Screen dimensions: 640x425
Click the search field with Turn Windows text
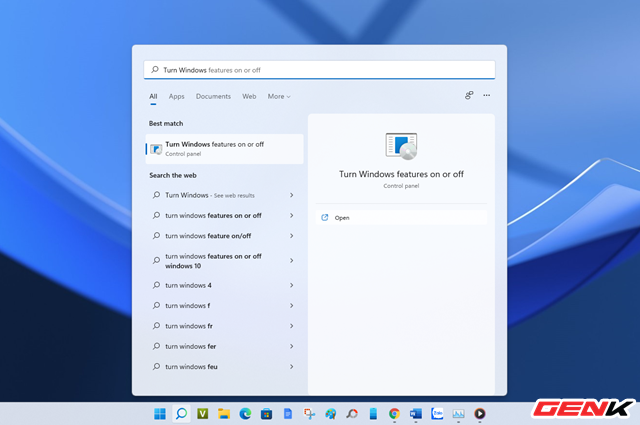(x=319, y=70)
